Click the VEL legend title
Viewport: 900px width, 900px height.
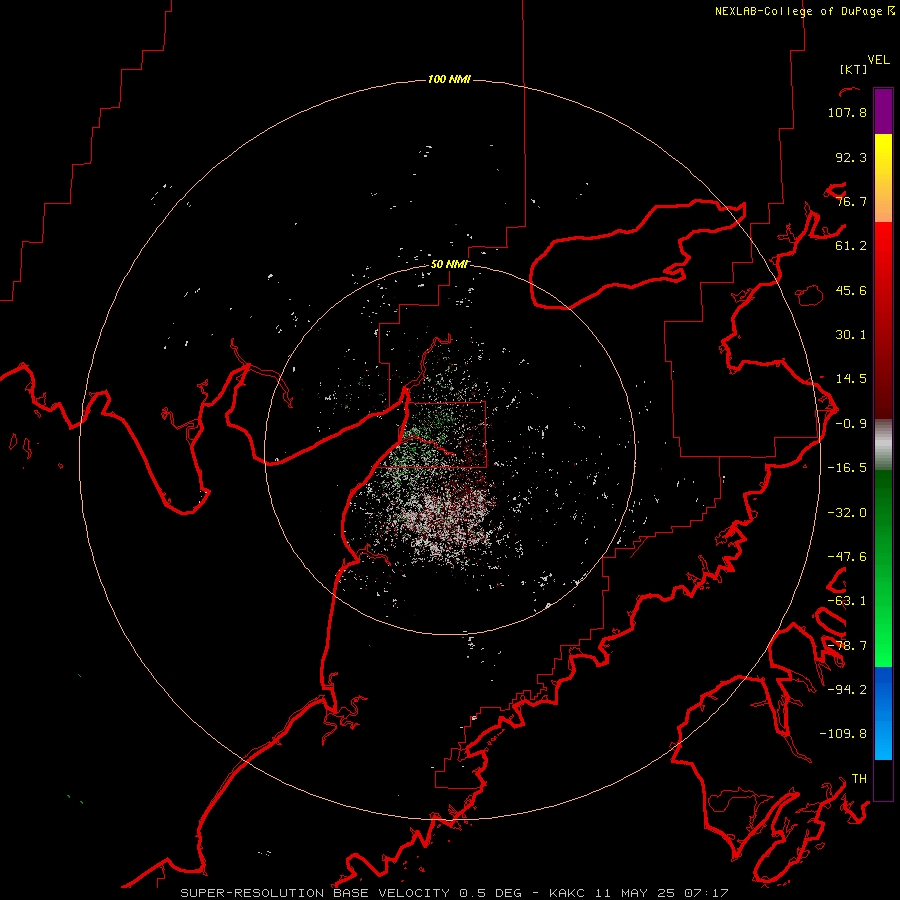(x=878, y=60)
